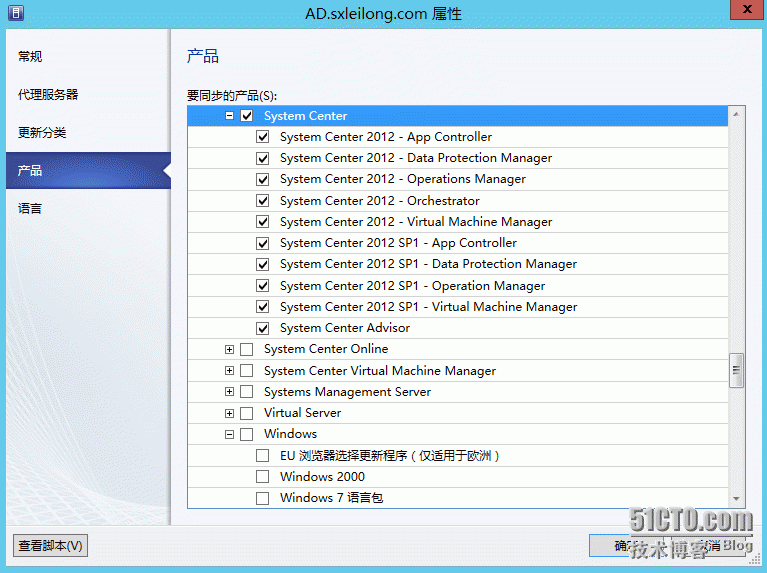
Task: Check System Center Virtual Machine Manager checkbox
Action: [247, 370]
